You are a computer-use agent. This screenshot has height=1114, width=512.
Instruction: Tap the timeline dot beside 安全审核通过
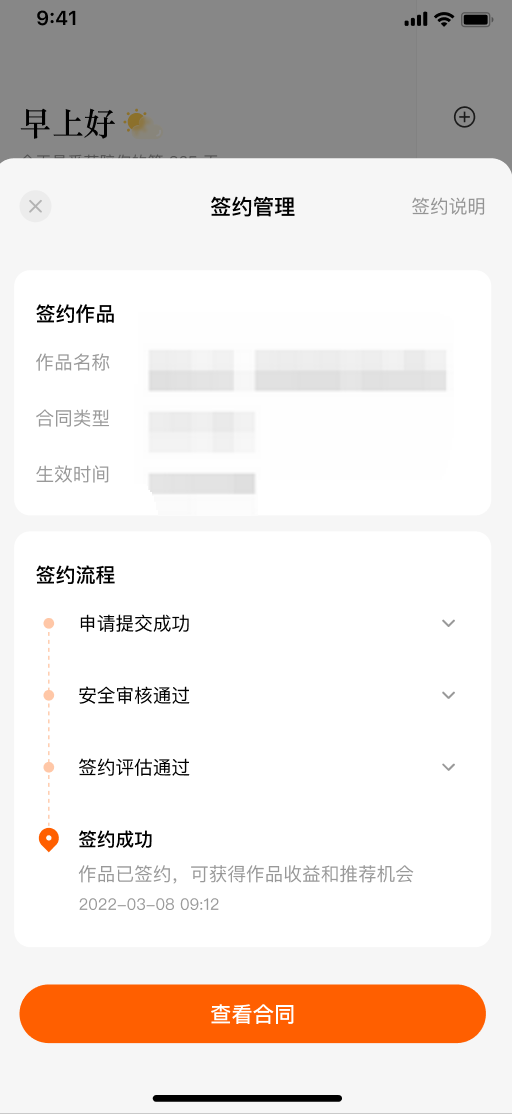coord(49,695)
